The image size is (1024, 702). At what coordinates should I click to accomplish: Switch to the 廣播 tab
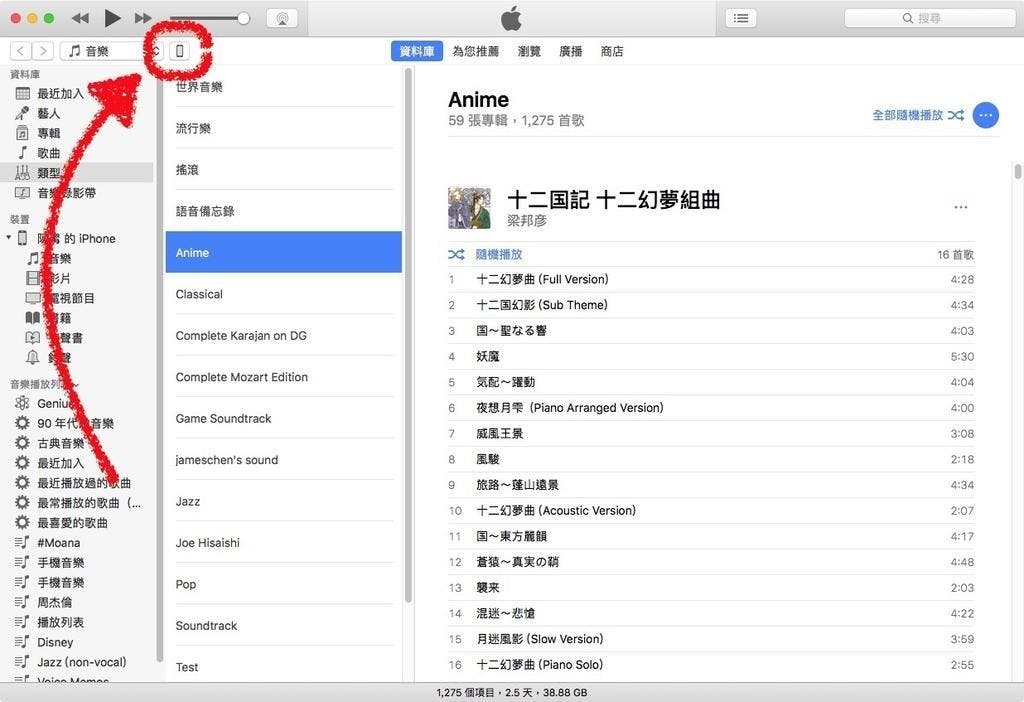click(x=570, y=51)
